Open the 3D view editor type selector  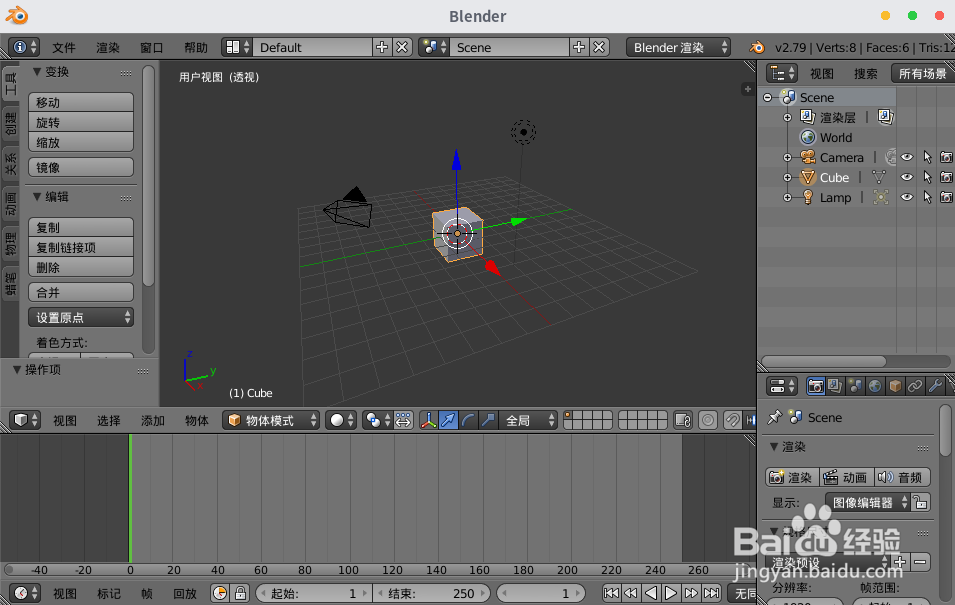[25, 420]
